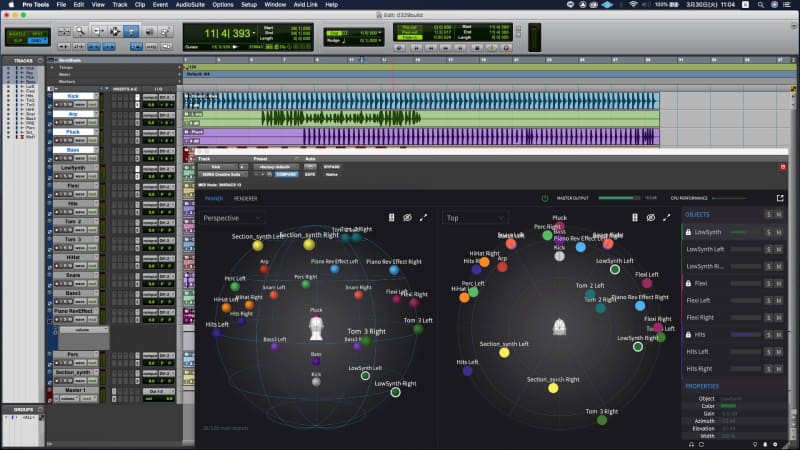Open the macOS Spotlight search icon
Screen dimensions: 800x450
[760, 5]
